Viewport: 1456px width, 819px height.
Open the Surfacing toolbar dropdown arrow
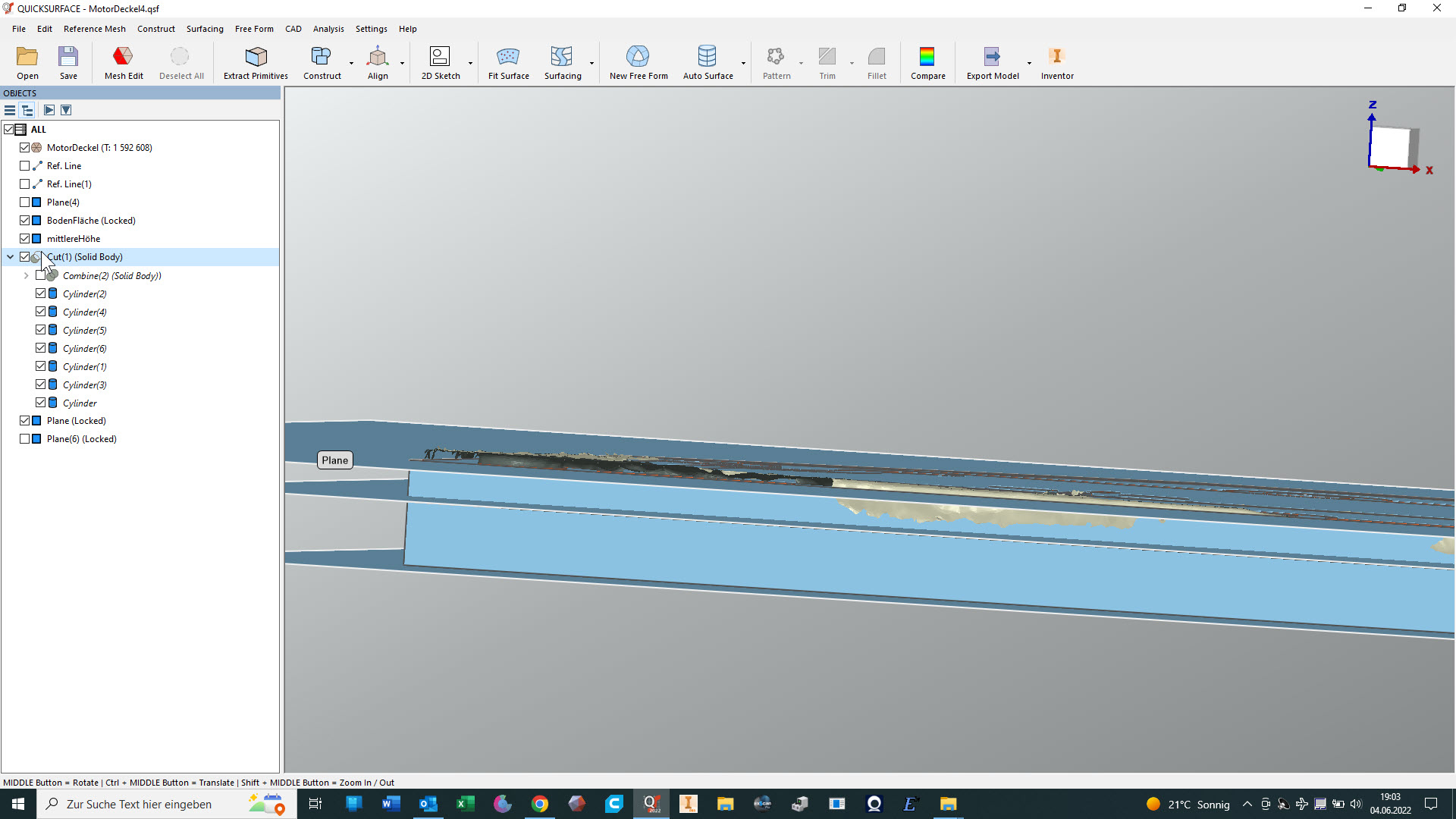591,64
